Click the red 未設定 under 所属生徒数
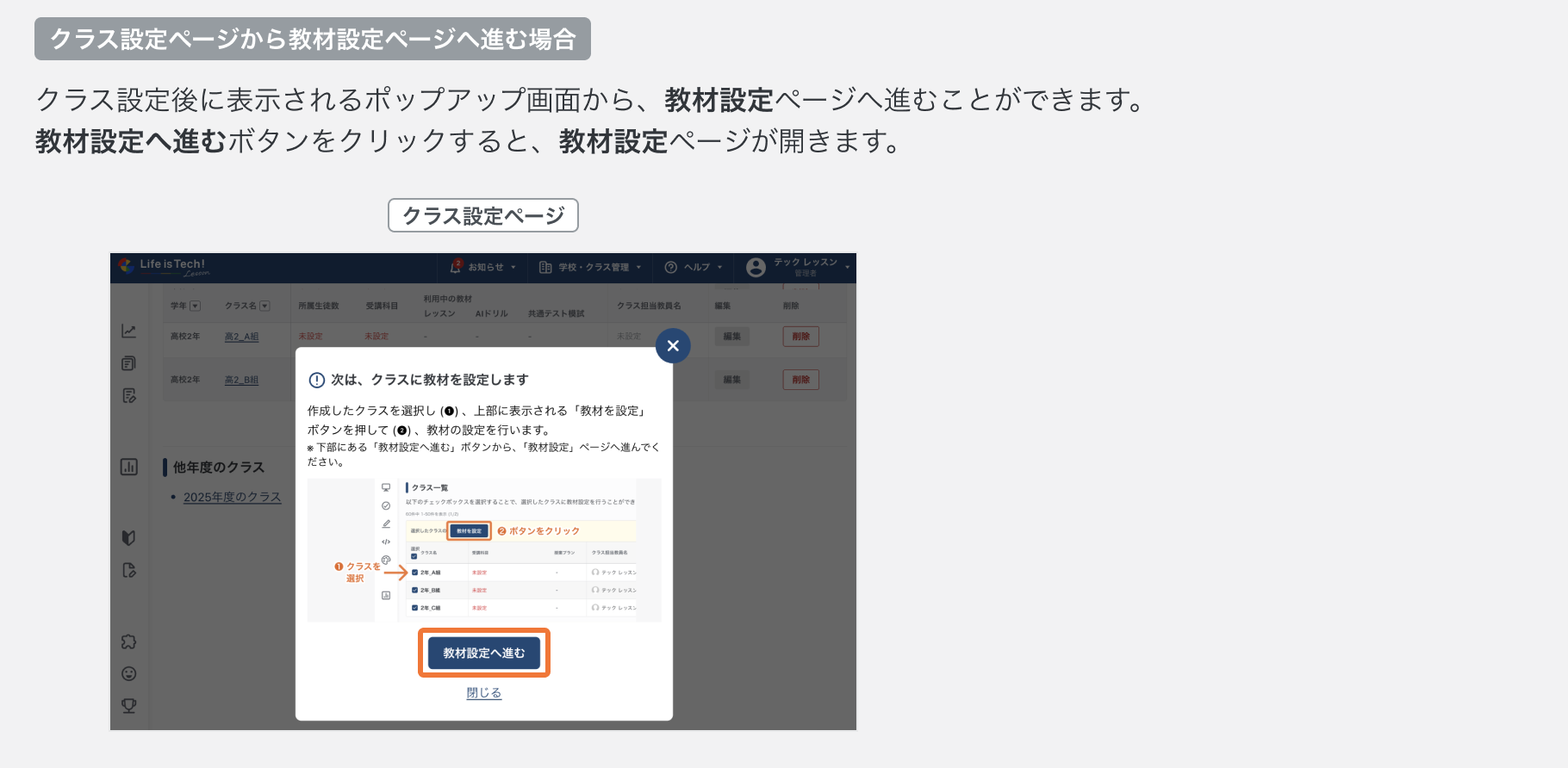The width and height of the screenshot is (1568, 768). [310, 337]
